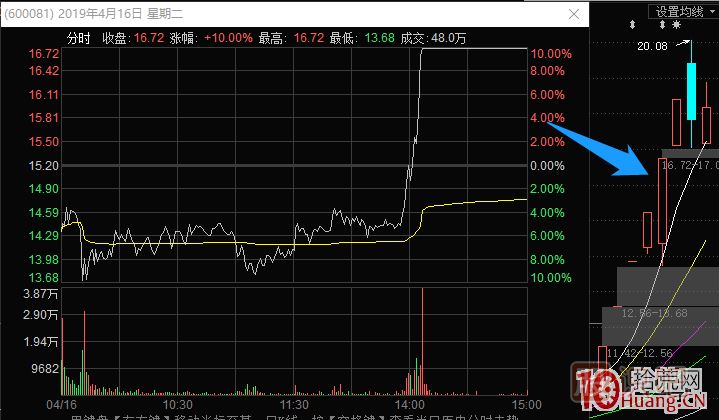Close the intraday chart popup window
This screenshot has height=420, width=719.
point(572,16)
